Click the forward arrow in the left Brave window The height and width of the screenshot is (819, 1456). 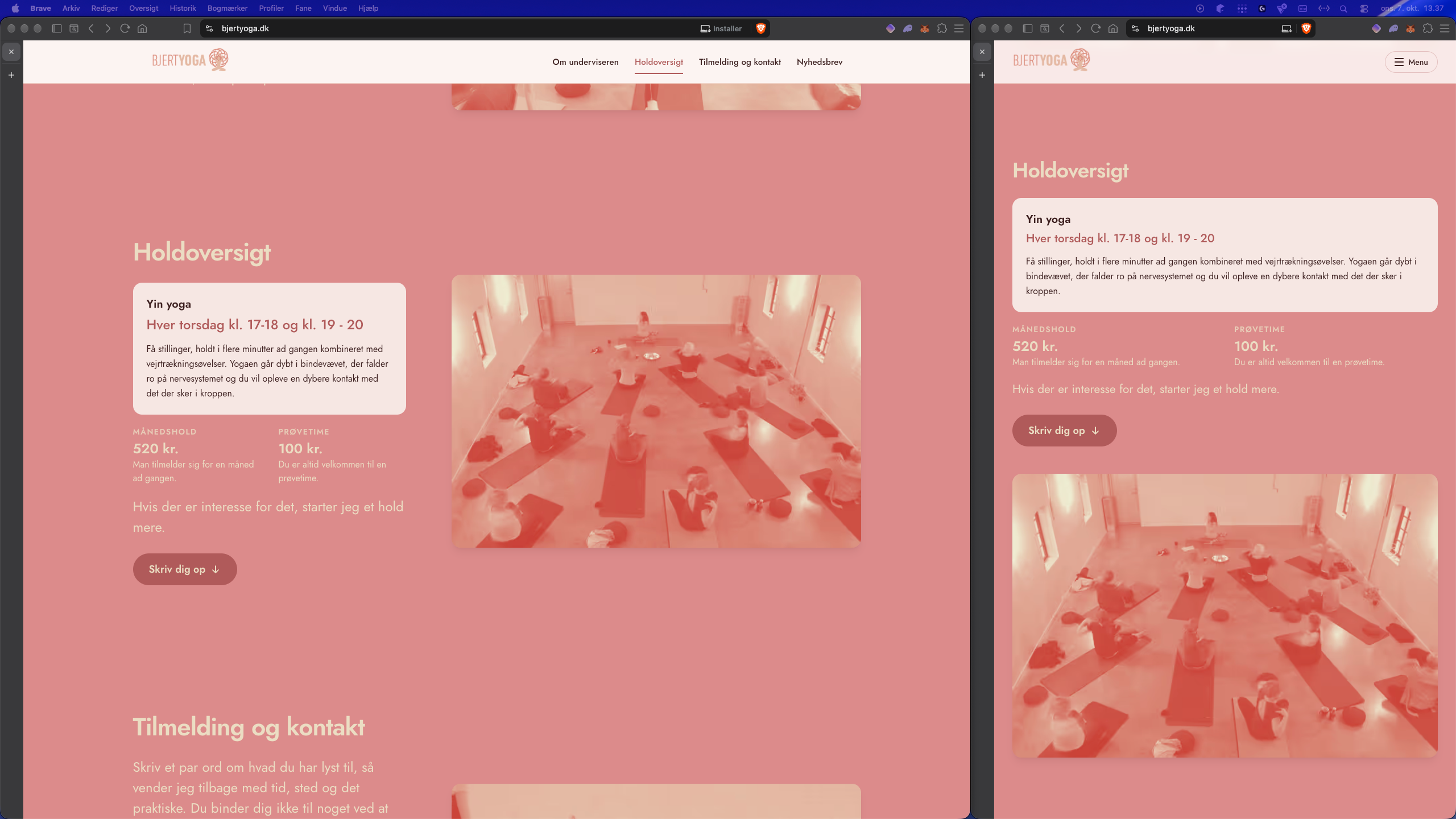coord(108,28)
